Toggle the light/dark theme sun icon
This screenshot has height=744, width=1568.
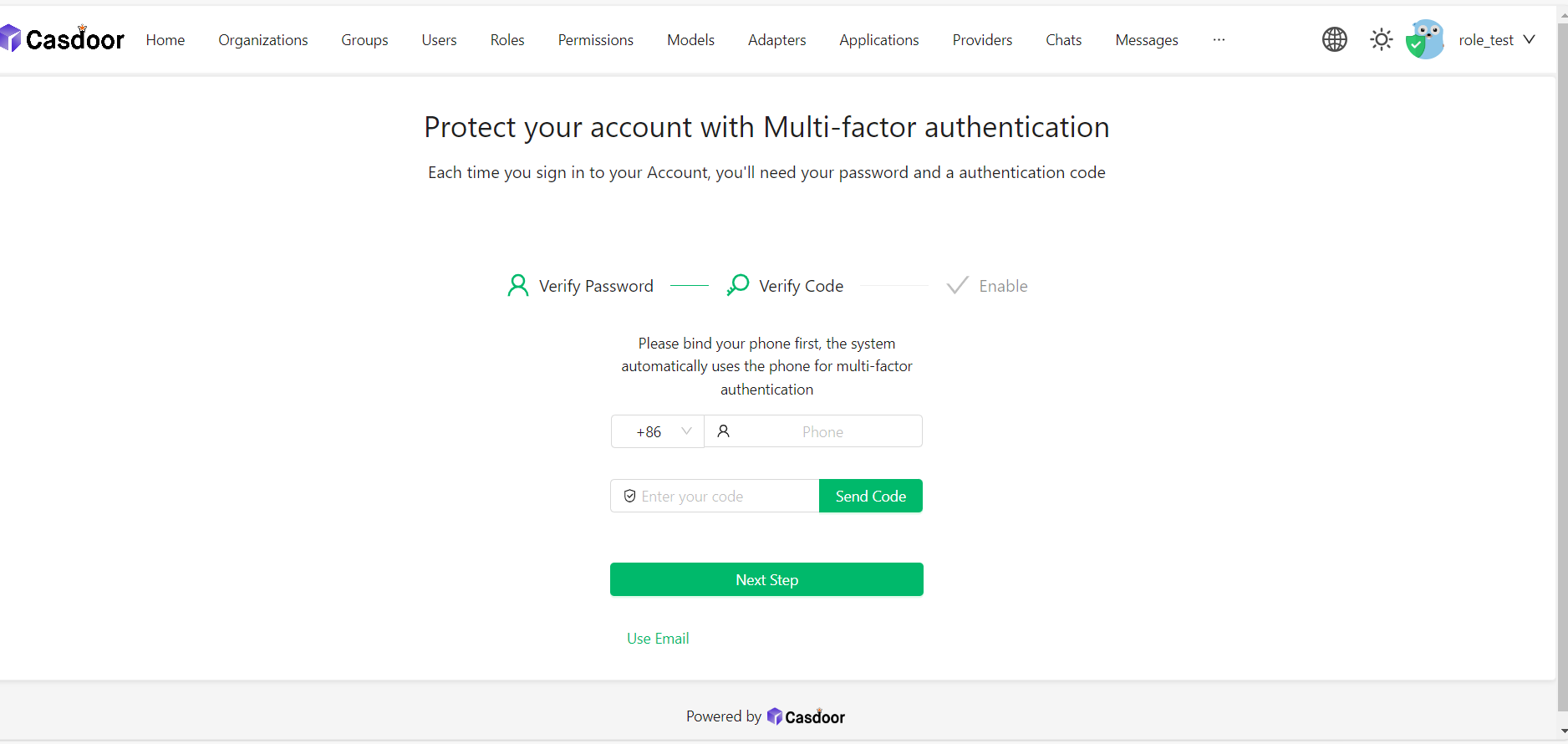click(x=1382, y=39)
